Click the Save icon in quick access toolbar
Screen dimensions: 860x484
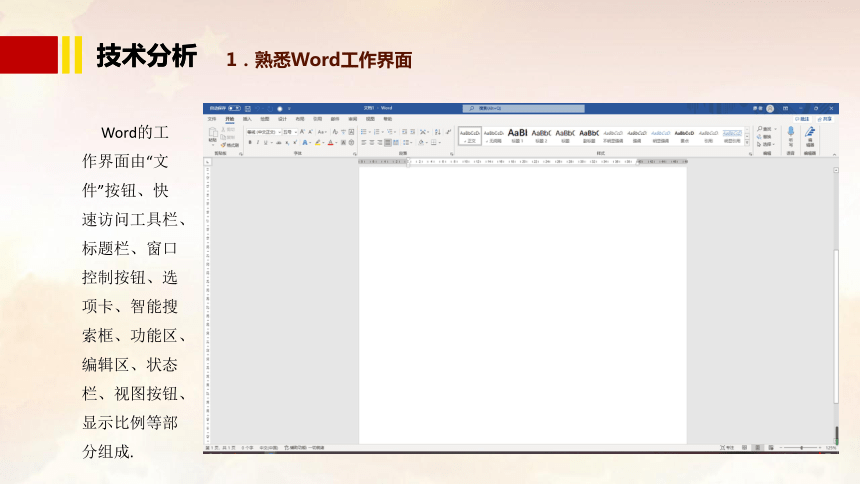[x=248, y=109]
